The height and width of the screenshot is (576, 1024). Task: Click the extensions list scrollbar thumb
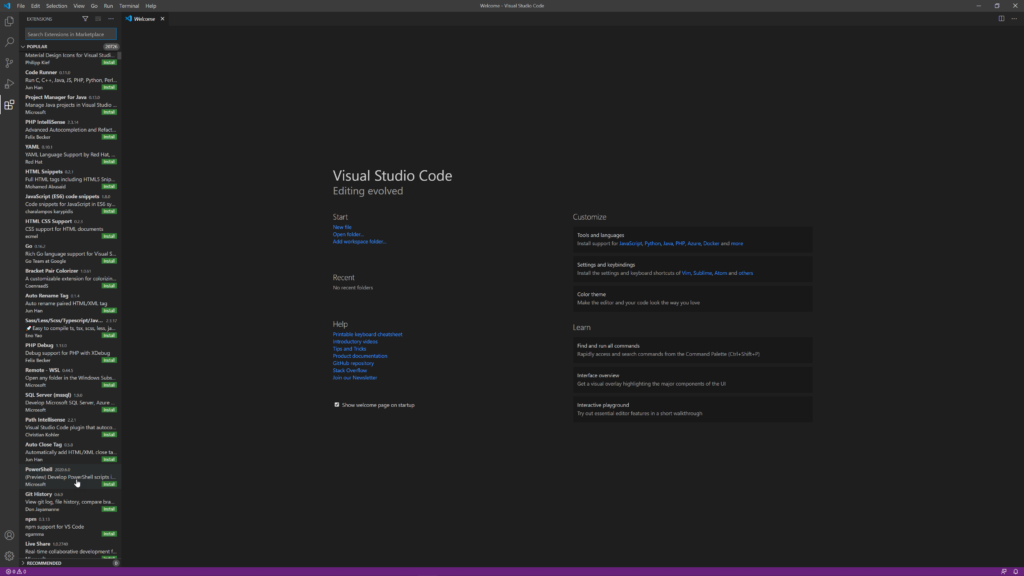point(120,55)
